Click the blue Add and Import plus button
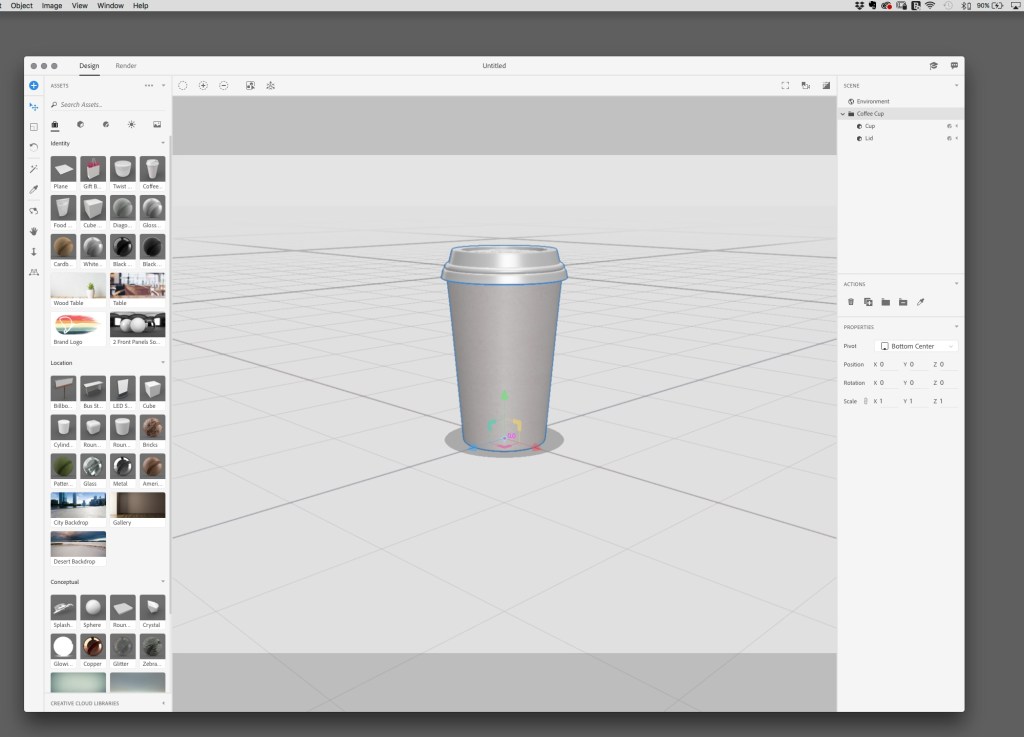The width and height of the screenshot is (1024, 737). [33, 85]
